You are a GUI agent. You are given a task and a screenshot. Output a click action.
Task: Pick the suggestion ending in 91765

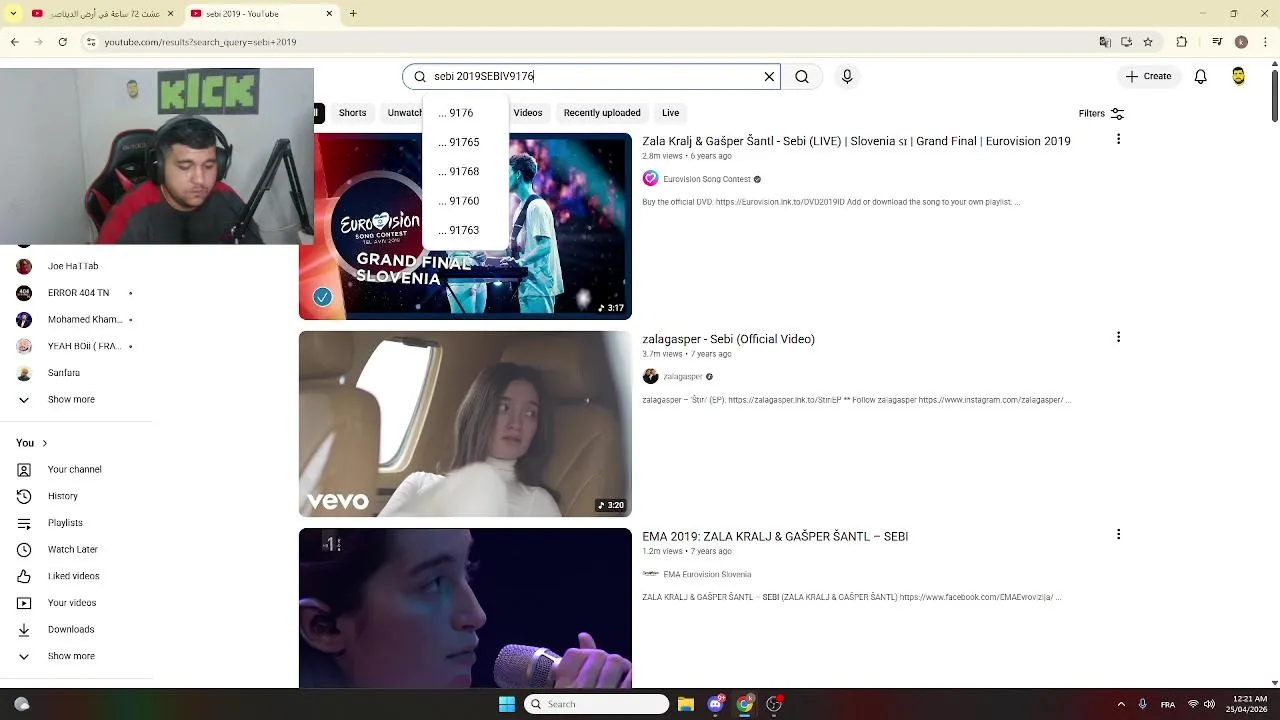(x=465, y=142)
